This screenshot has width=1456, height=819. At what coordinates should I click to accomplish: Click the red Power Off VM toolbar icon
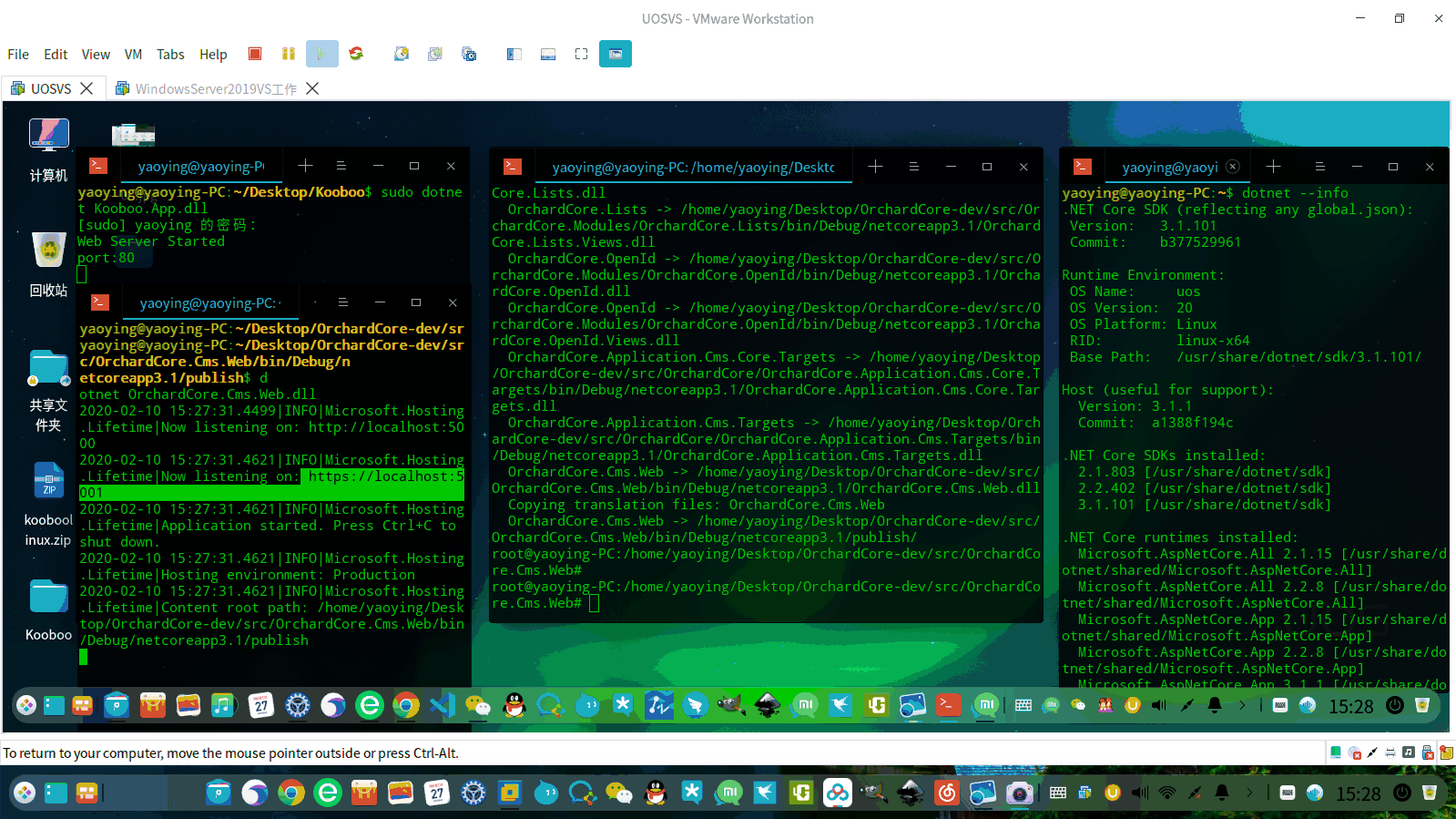coord(255,54)
